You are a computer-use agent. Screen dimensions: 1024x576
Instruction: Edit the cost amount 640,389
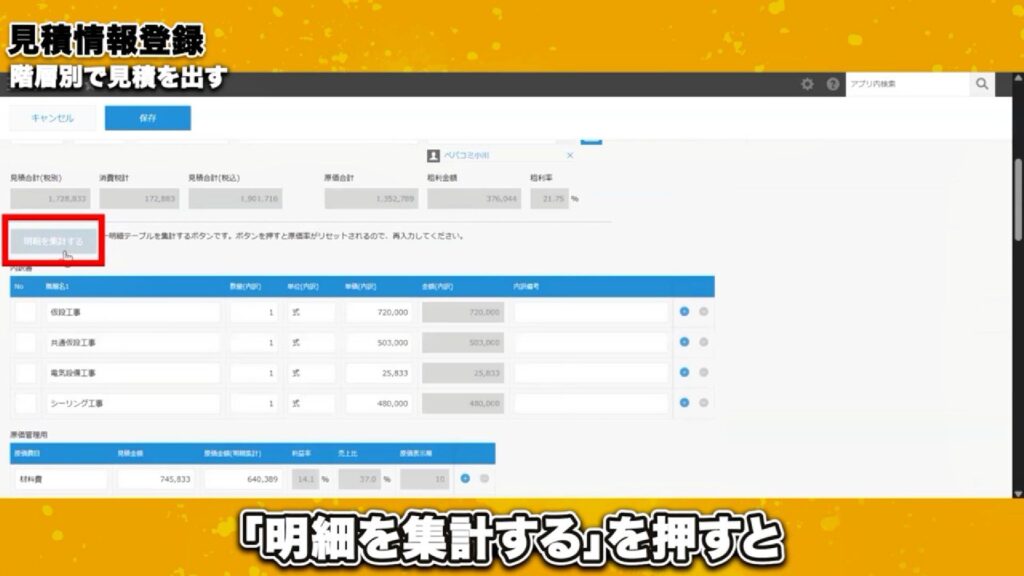point(243,479)
